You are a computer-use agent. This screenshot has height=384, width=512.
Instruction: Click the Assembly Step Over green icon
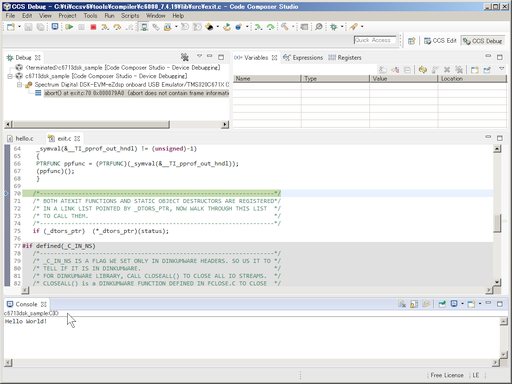[x=270, y=27]
